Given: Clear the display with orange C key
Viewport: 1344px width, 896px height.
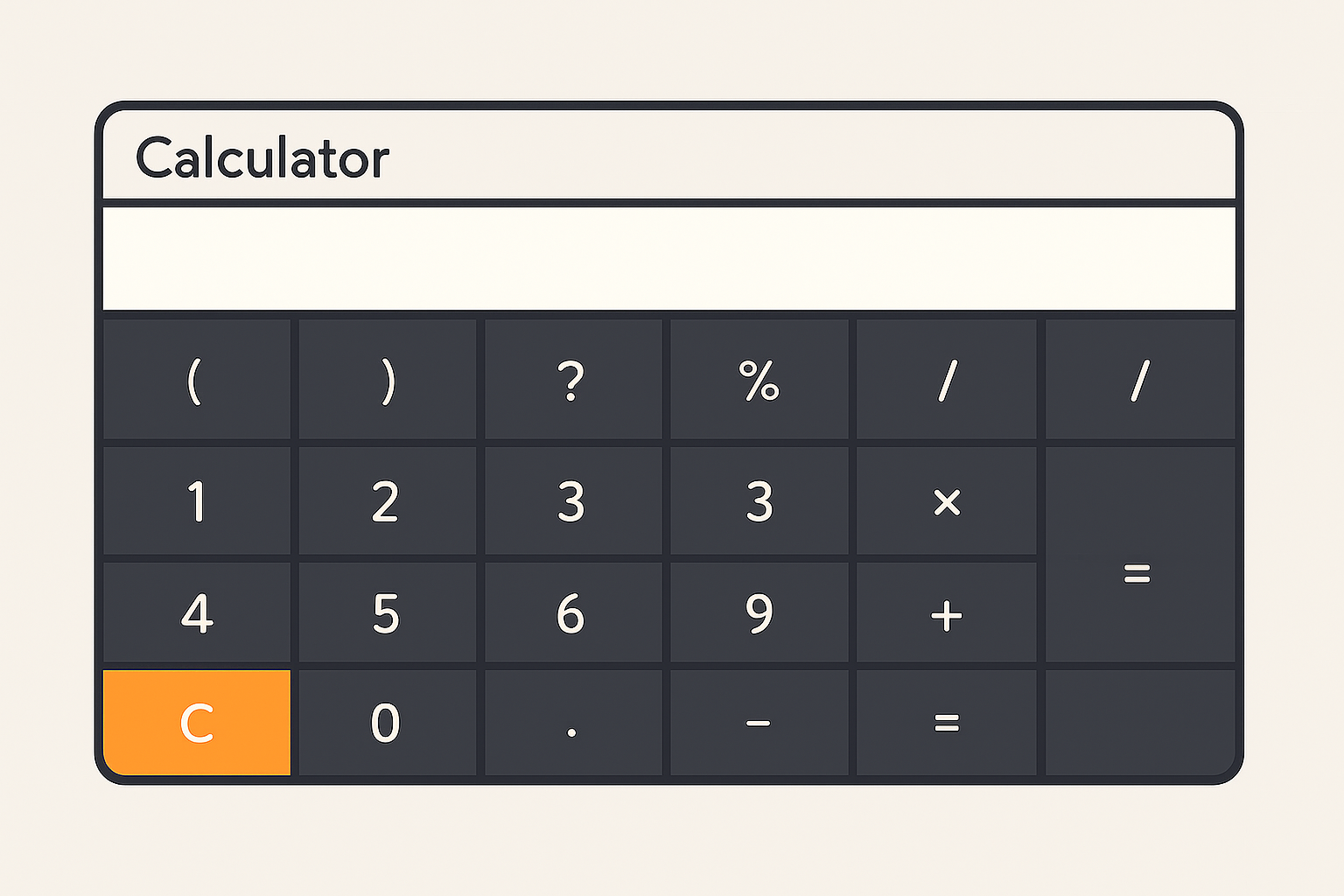Looking at the screenshot, I should 197,723.
